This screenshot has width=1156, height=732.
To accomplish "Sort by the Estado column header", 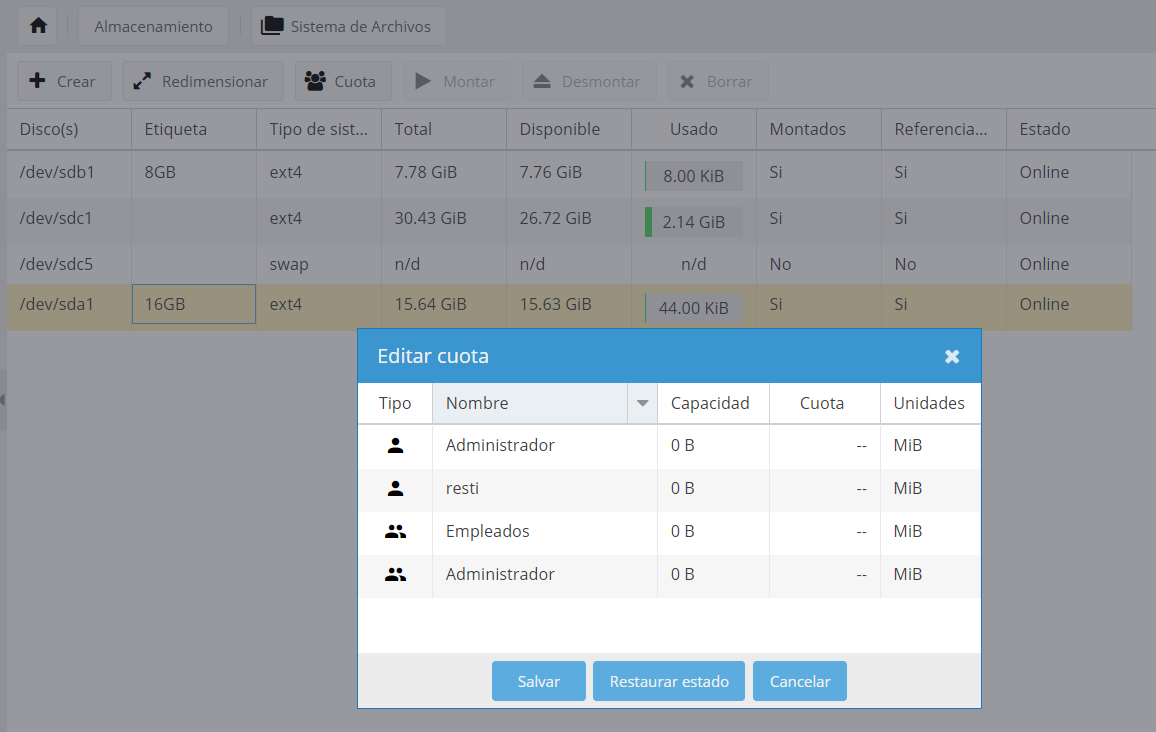I will (x=1069, y=129).
